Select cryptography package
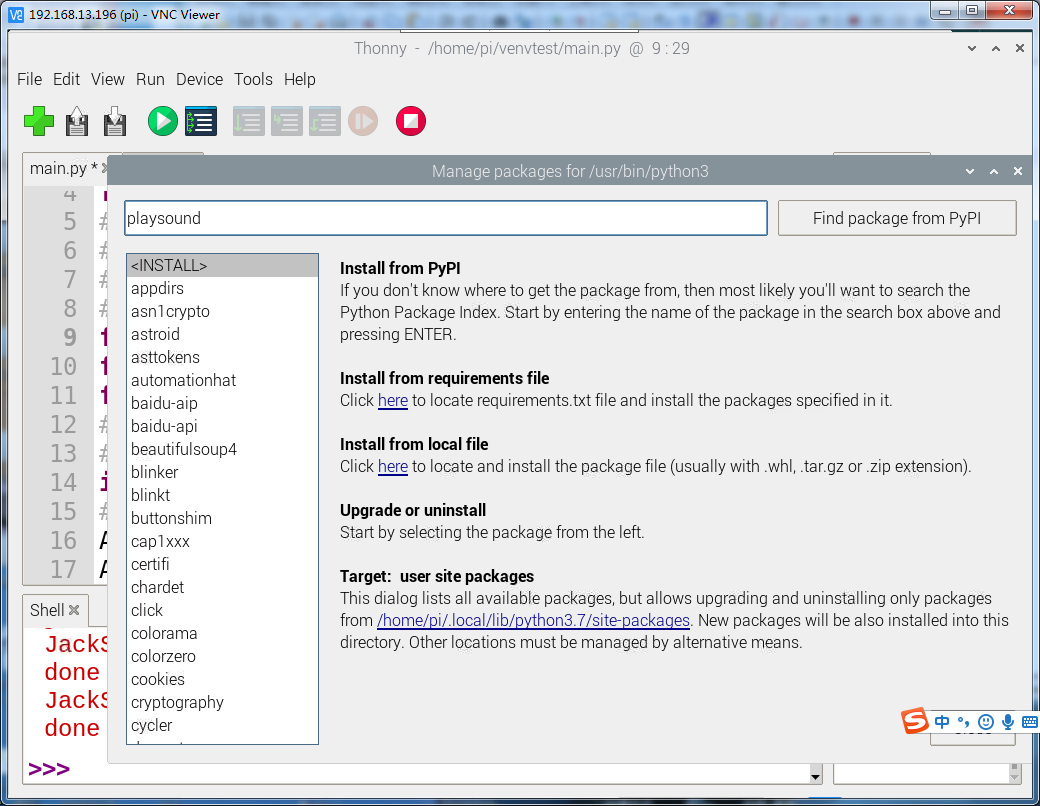 pos(222,703)
